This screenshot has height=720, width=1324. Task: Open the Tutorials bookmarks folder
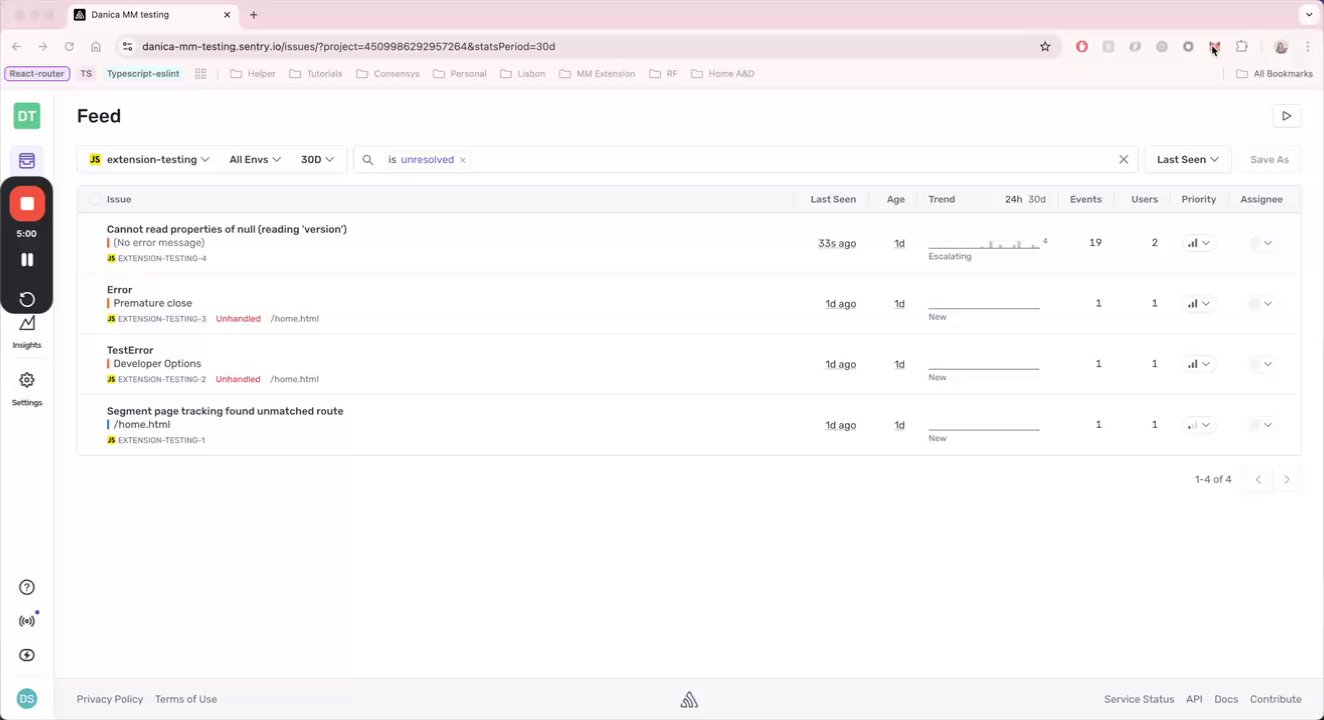(x=315, y=73)
